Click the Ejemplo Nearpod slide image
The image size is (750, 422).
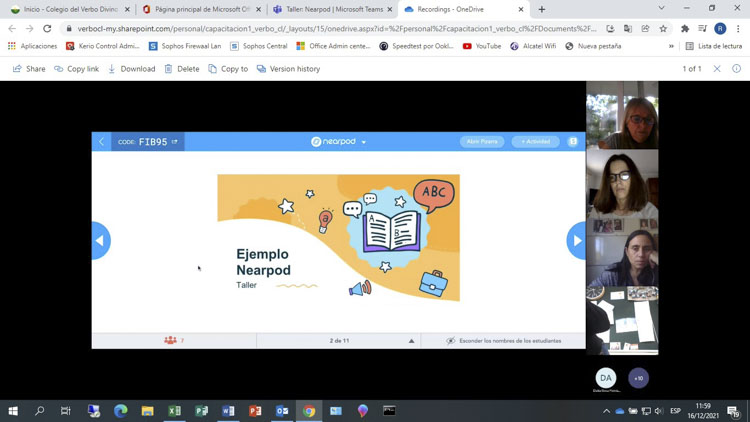[339, 238]
